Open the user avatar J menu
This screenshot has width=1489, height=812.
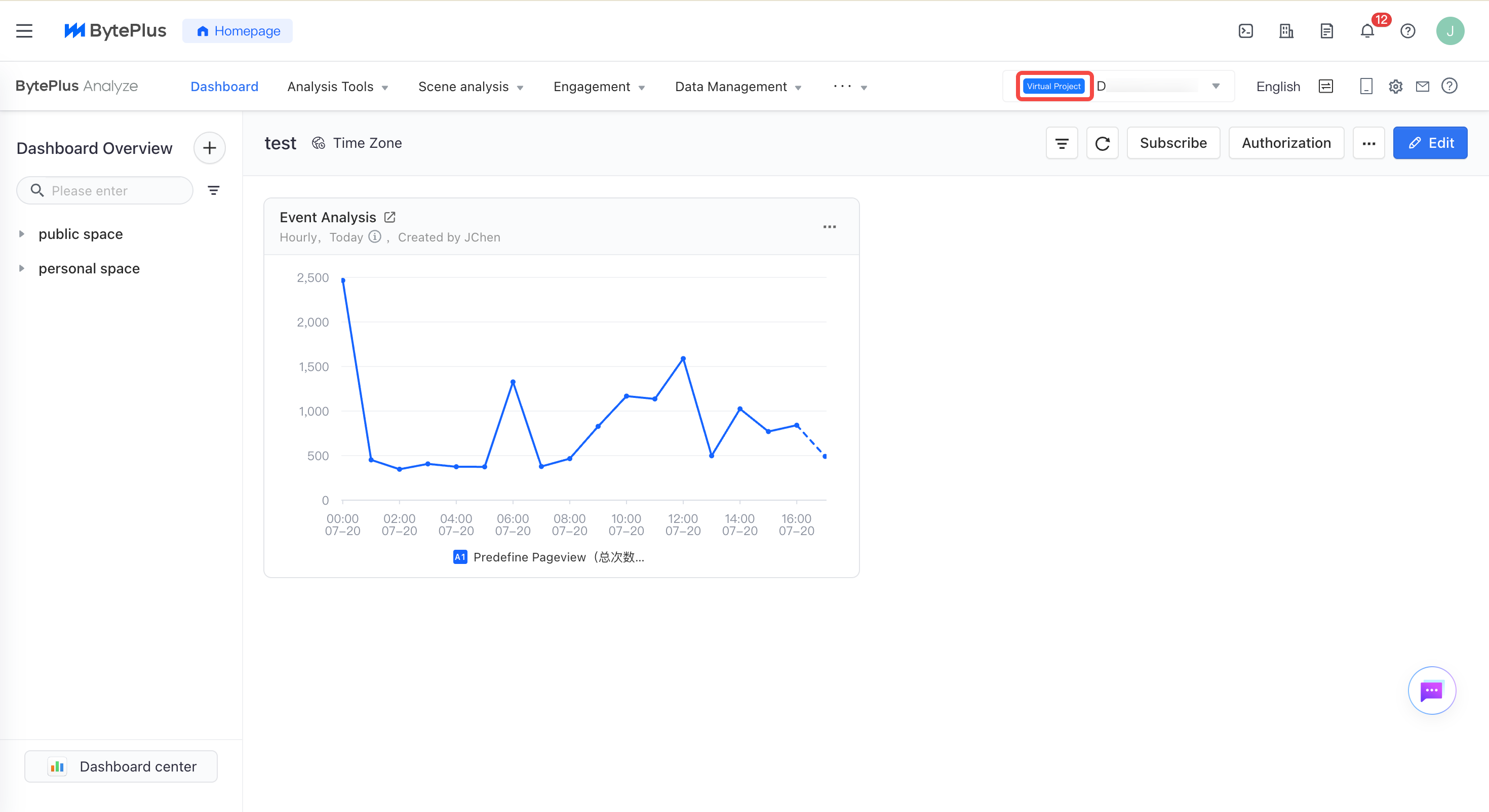click(1449, 31)
